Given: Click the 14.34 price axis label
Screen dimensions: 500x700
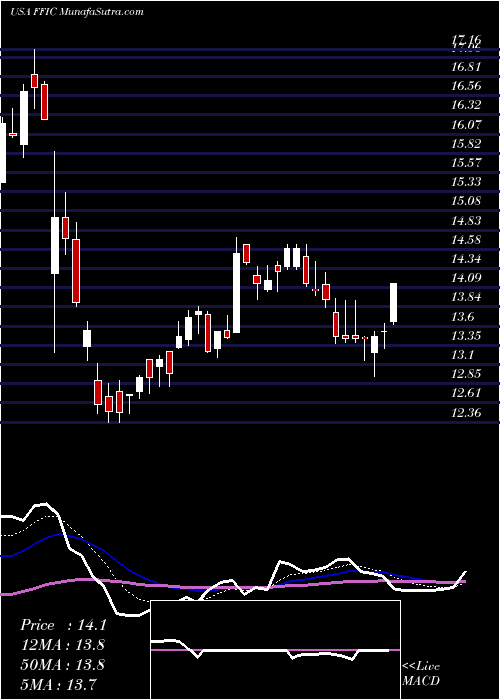Looking at the screenshot, I should point(466,259).
